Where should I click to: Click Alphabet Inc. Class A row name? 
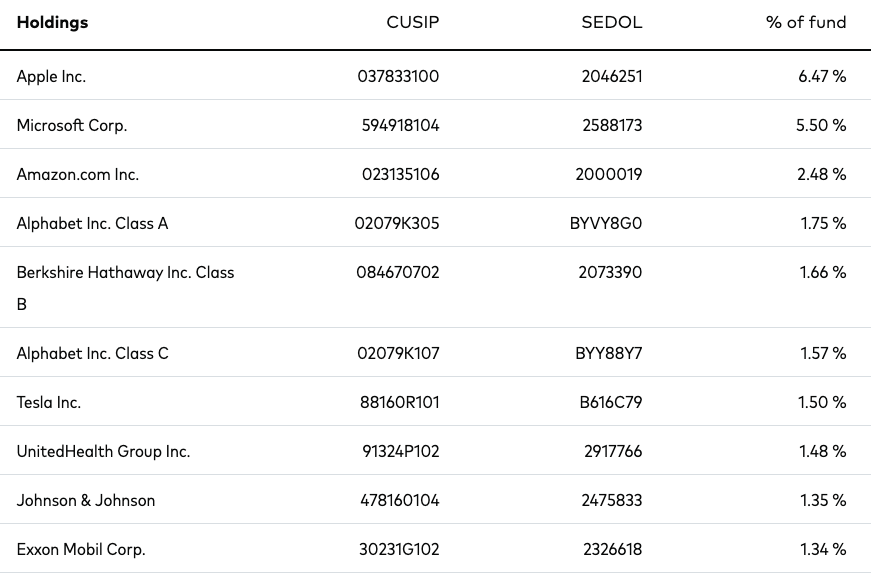click(92, 223)
